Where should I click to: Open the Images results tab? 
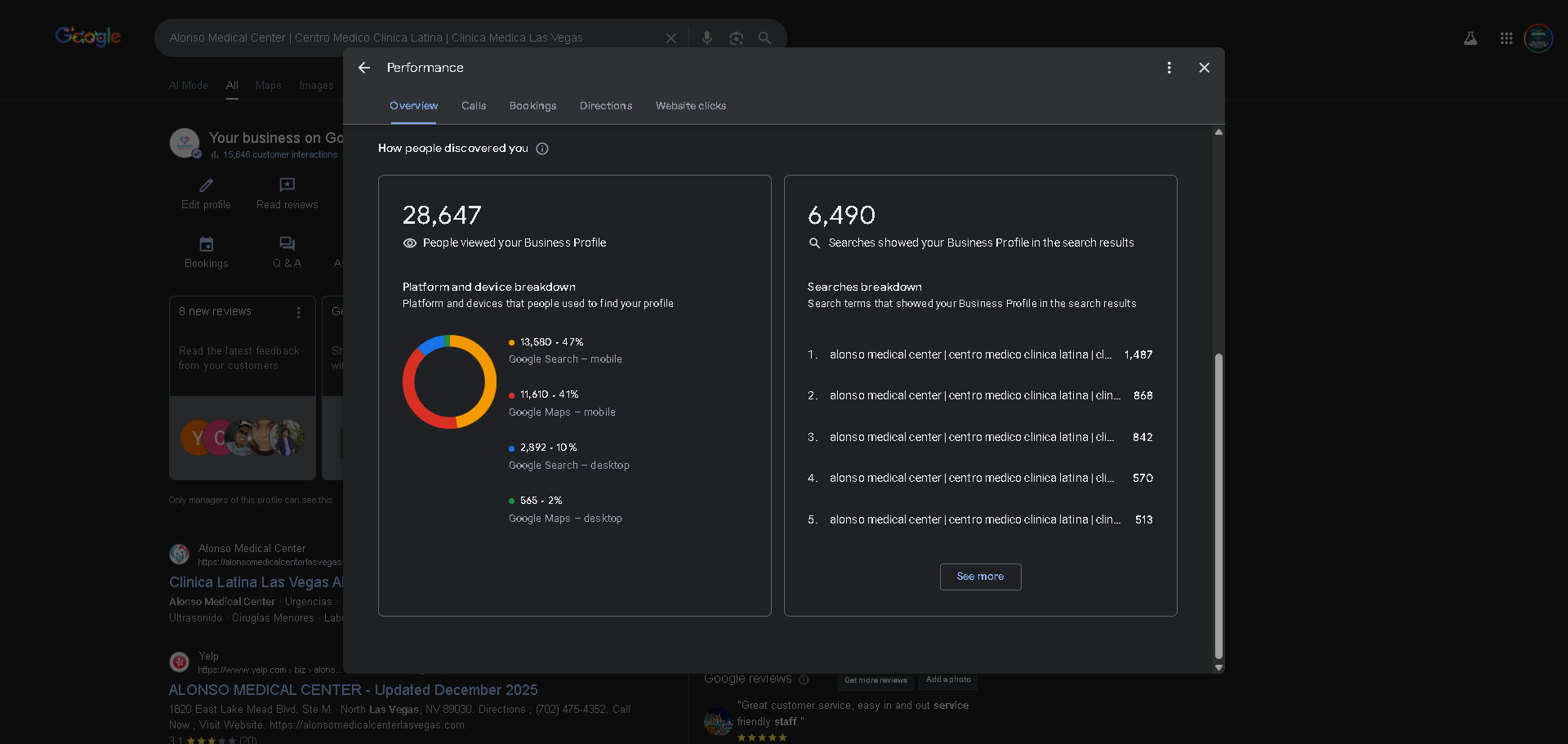[316, 86]
